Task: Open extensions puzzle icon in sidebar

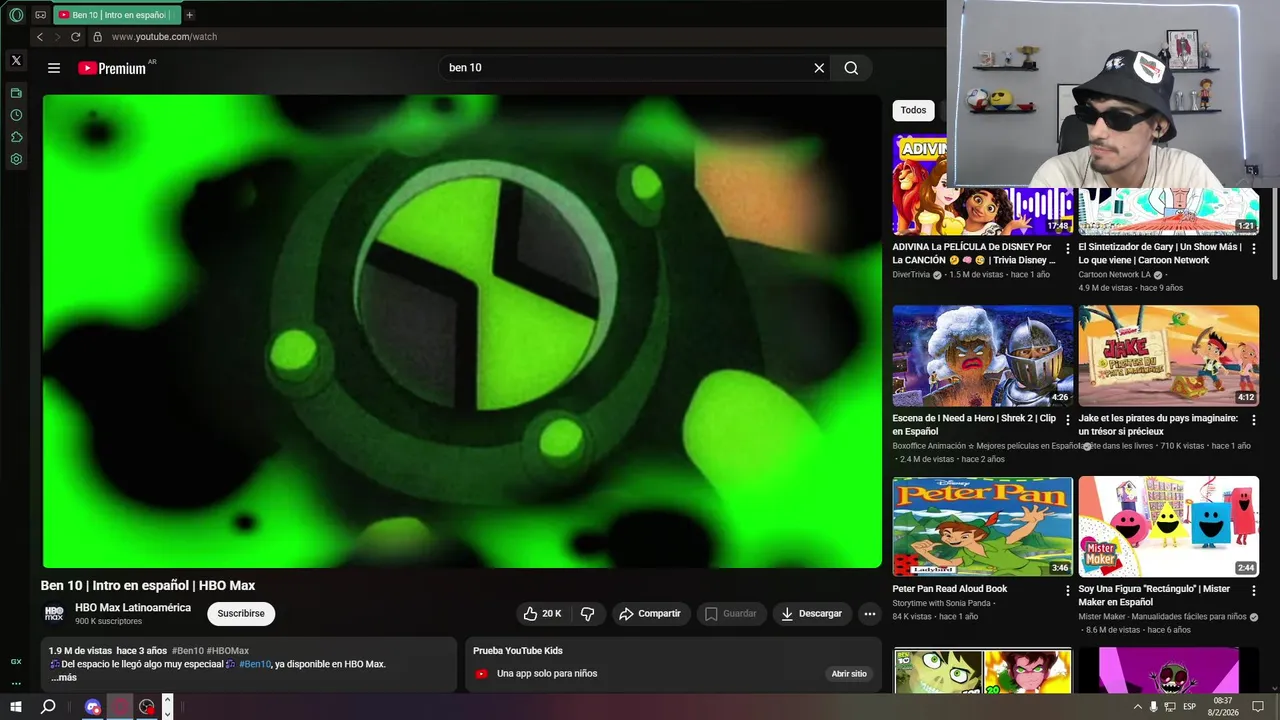Action: point(16,137)
